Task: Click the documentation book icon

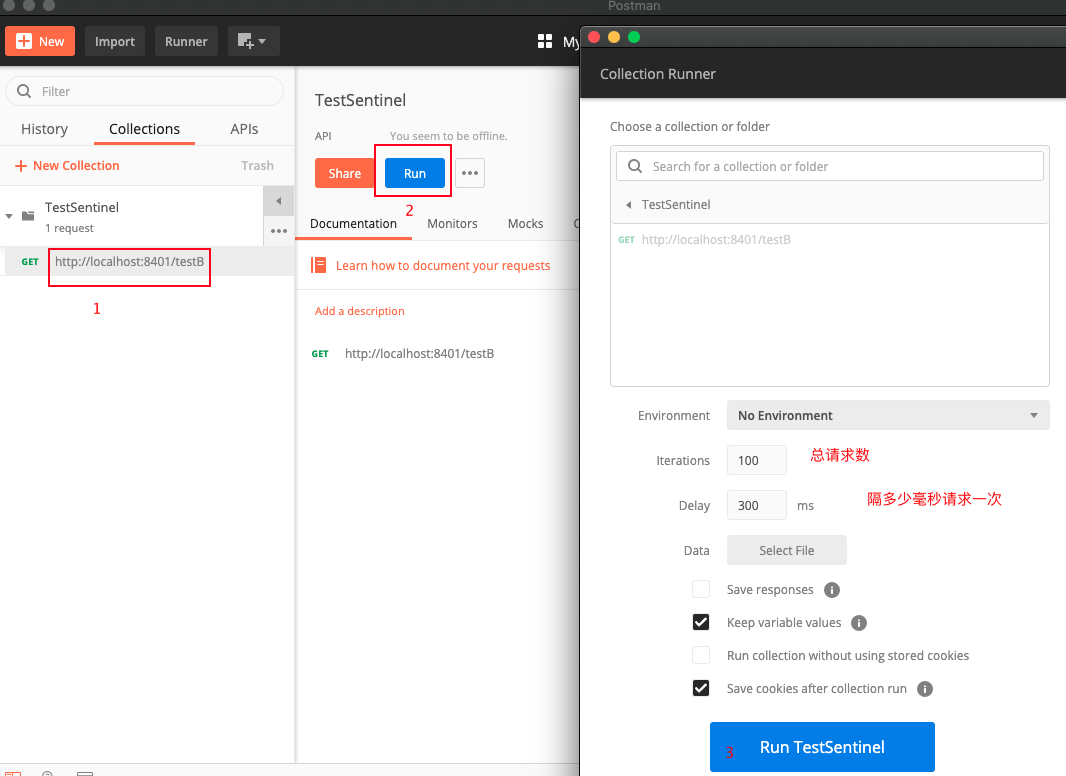Action: pyautogui.click(x=318, y=265)
